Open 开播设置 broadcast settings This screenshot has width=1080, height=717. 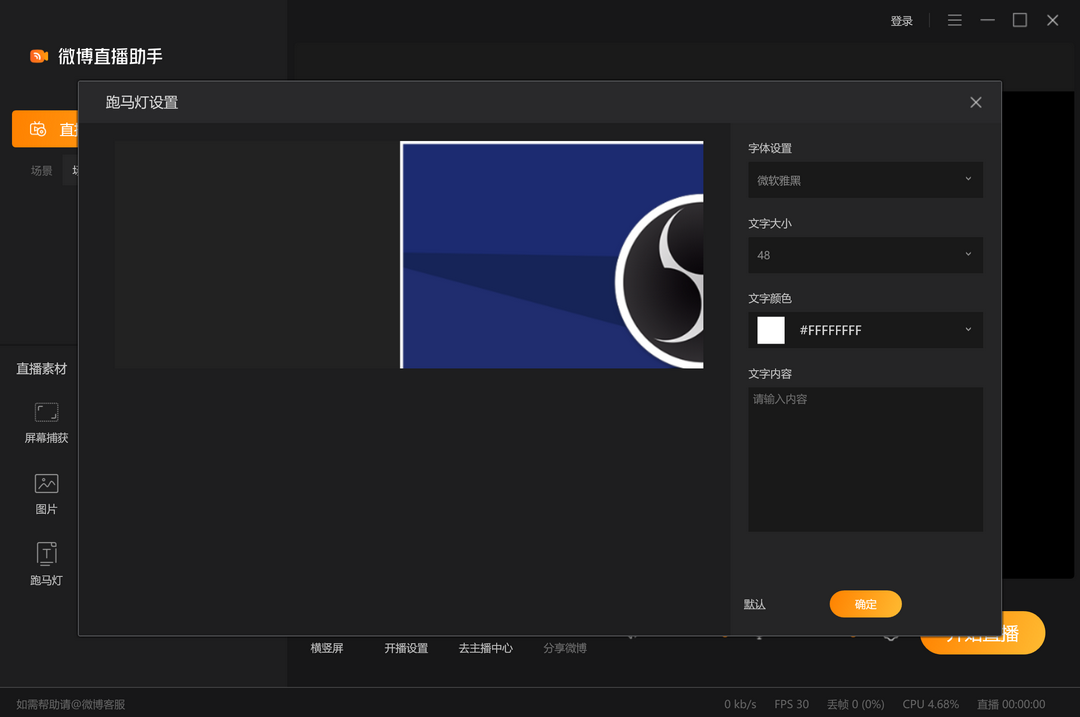click(x=405, y=647)
